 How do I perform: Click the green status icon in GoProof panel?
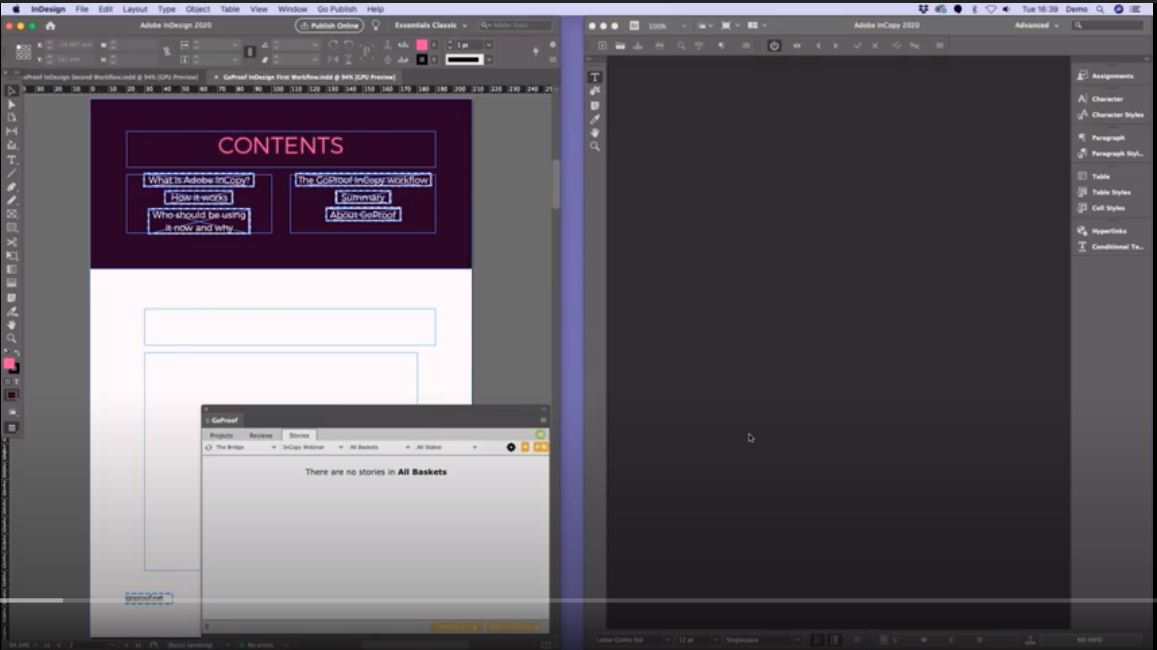pyautogui.click(x=540, y=435)
